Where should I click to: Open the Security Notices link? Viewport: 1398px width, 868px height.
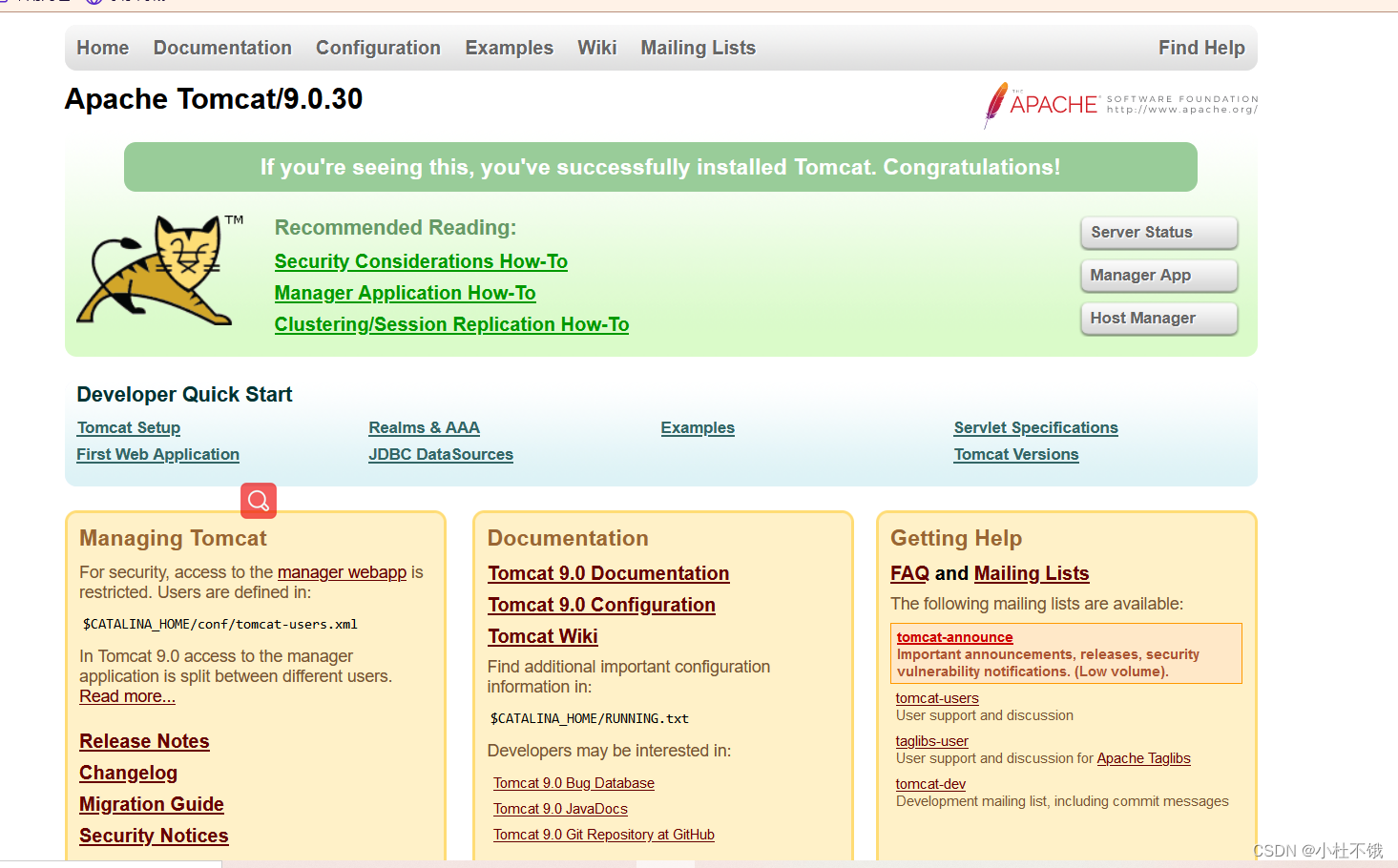point(154,836)
